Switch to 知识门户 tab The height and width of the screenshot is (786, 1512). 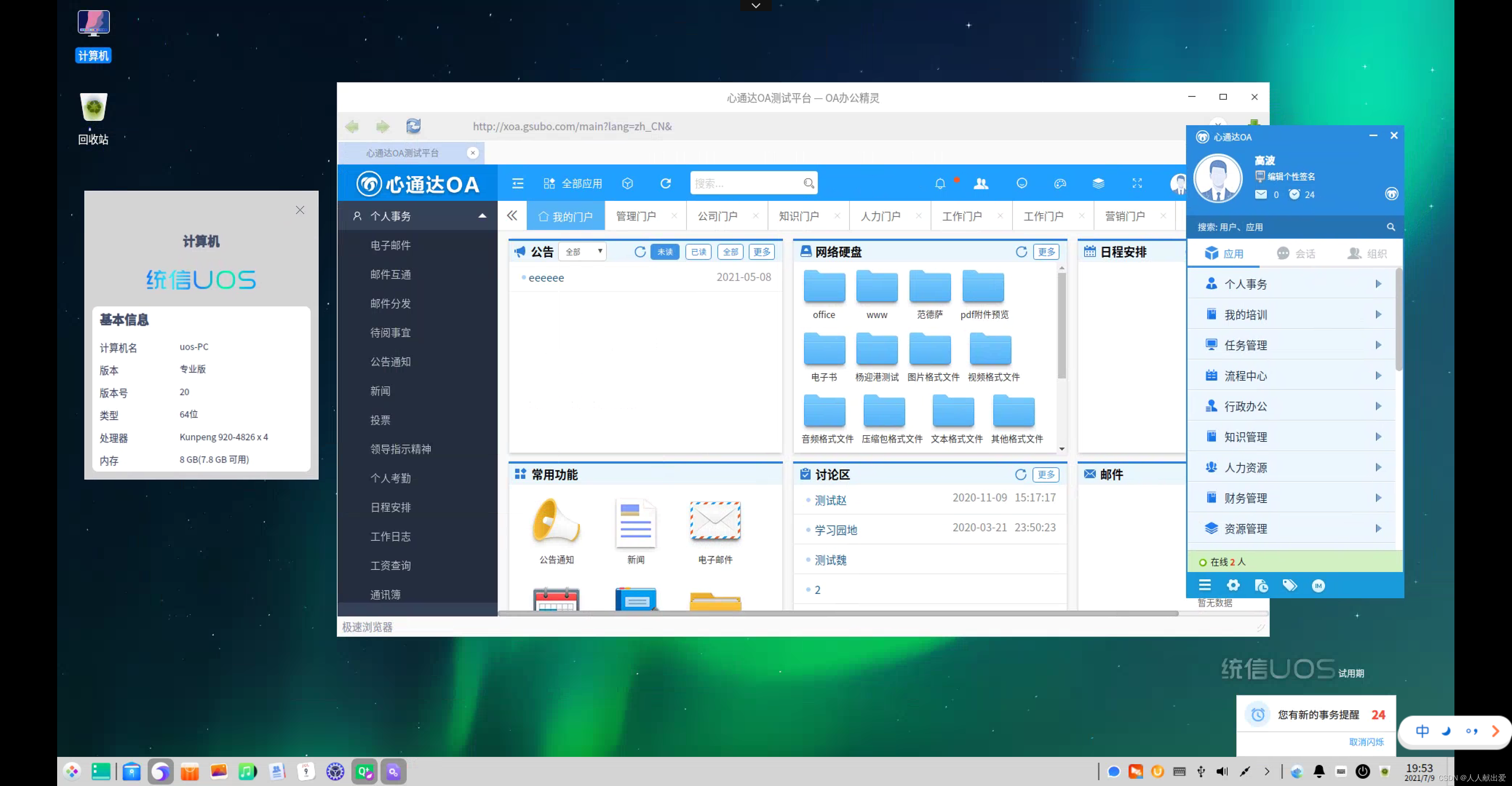(x=799, y=217)
